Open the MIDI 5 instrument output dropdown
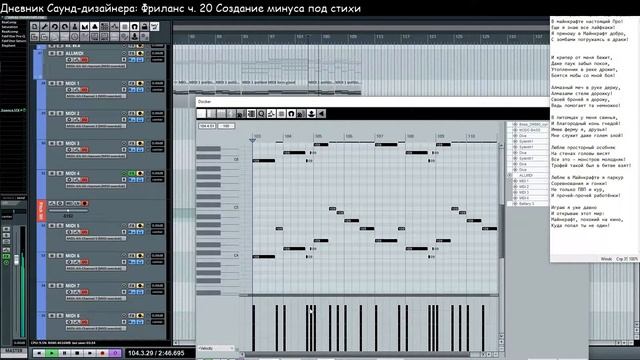Viewport: 640px width, 360px height. (x=96, y=238)
